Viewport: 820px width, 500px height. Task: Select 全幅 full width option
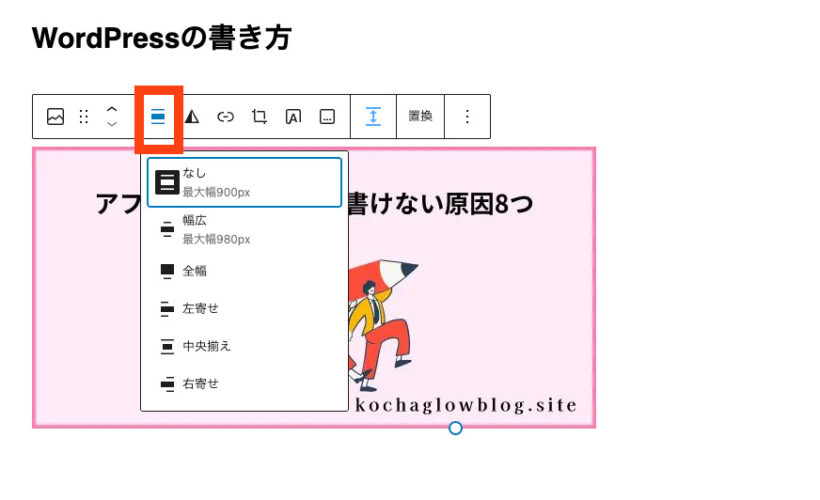[x=244, y=271]
